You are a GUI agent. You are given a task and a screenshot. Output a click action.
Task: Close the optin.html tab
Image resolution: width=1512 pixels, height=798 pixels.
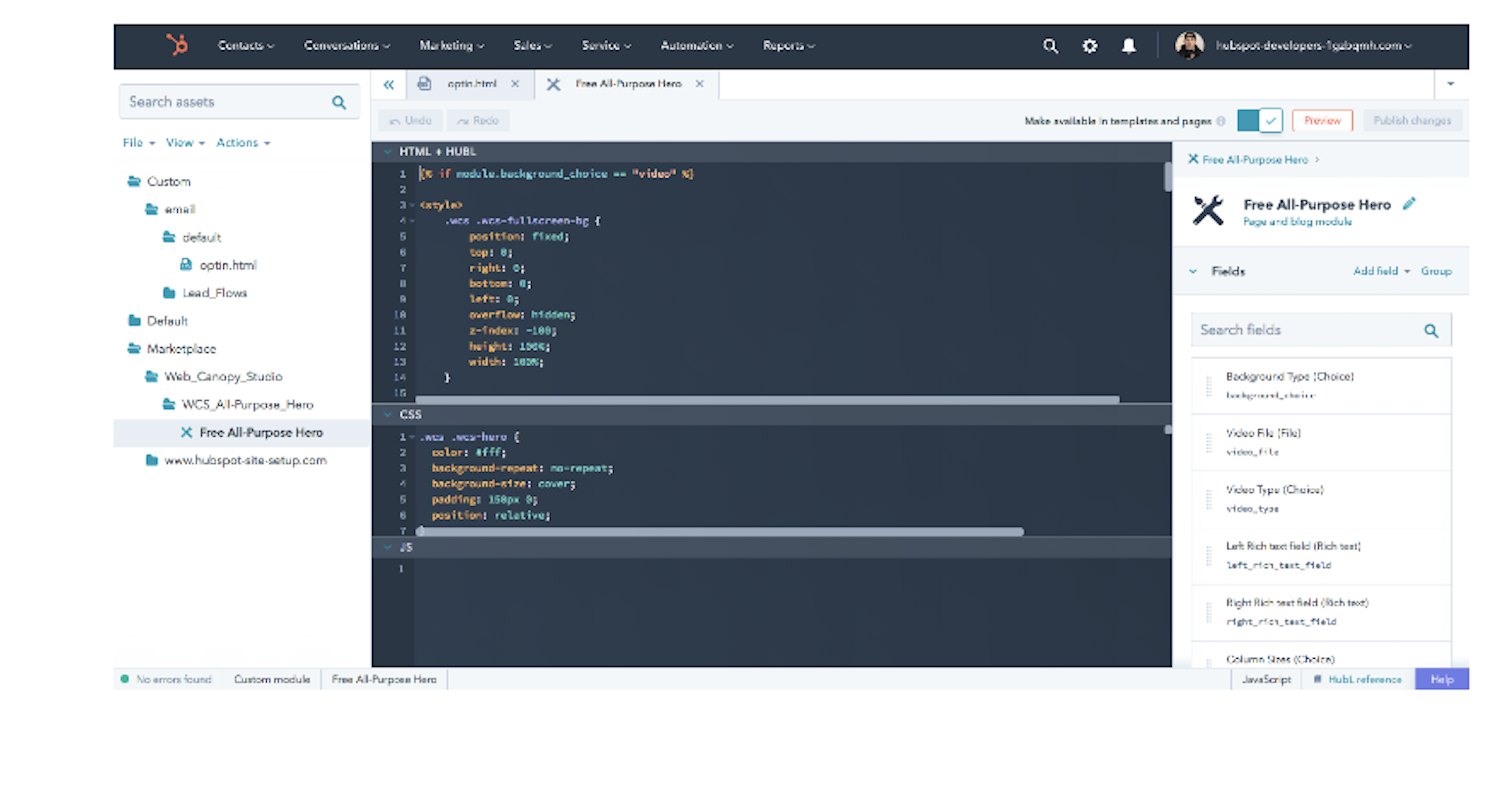pyautogui.click(x=515, y=84)
